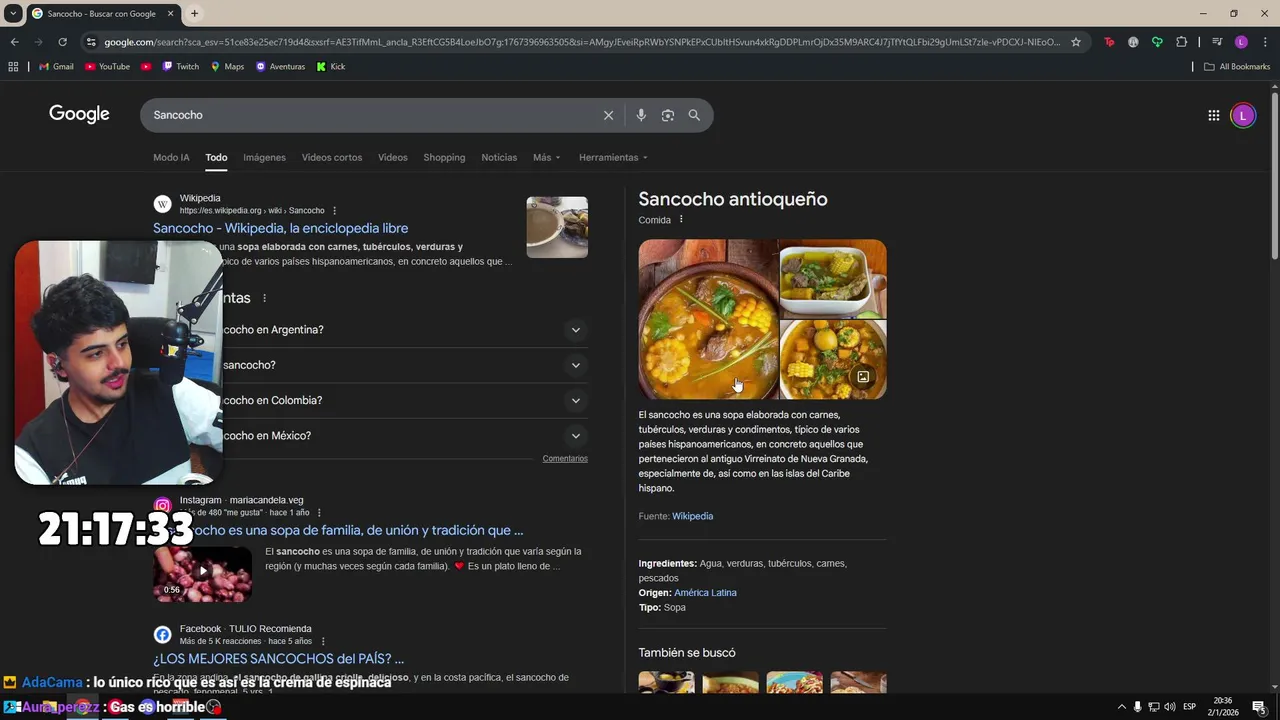Open volume control in system tray
The width and height of the screenshot is (1280, 720).
(x=1169, y=707)
